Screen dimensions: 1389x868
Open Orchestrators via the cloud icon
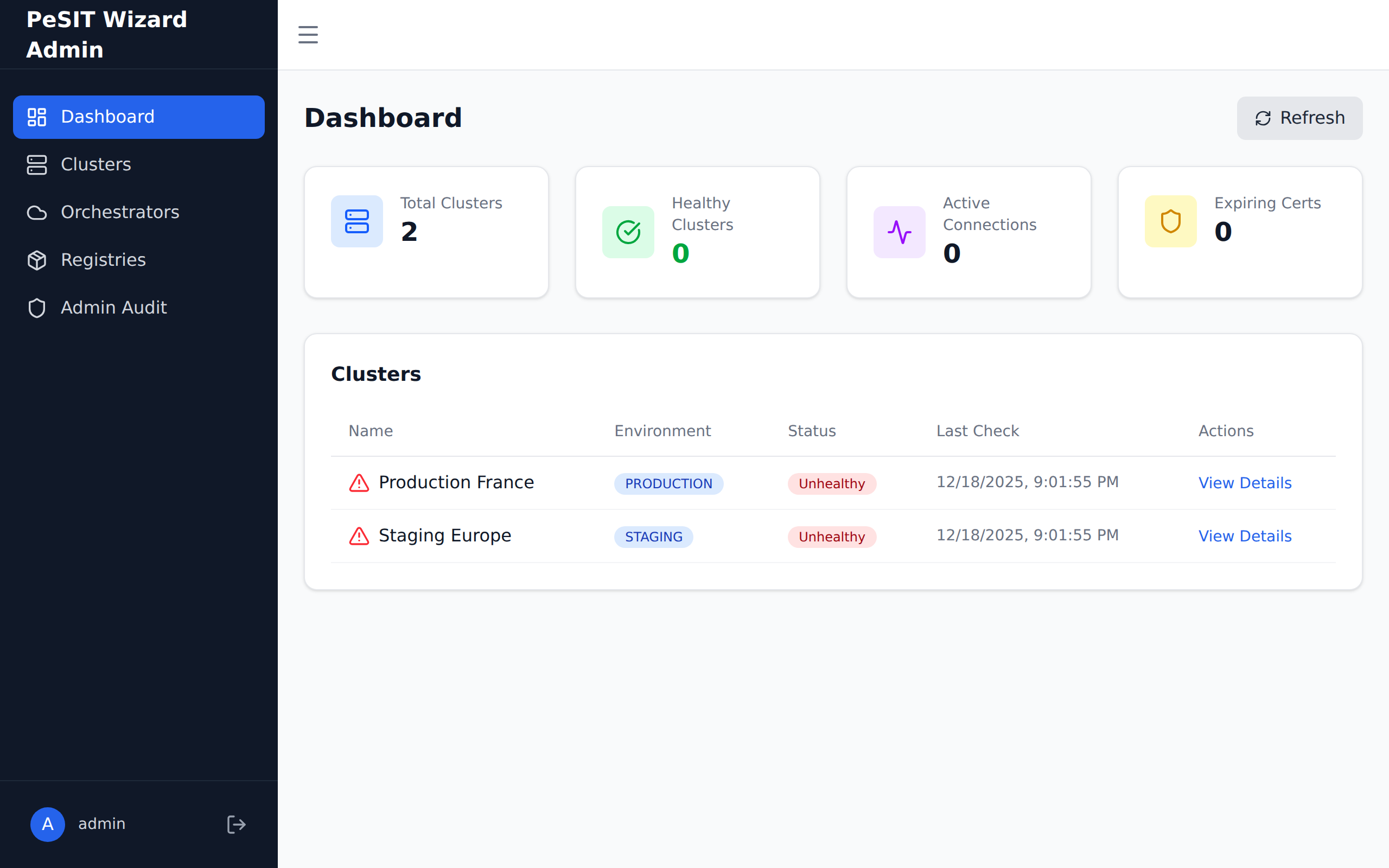[37, 213]
